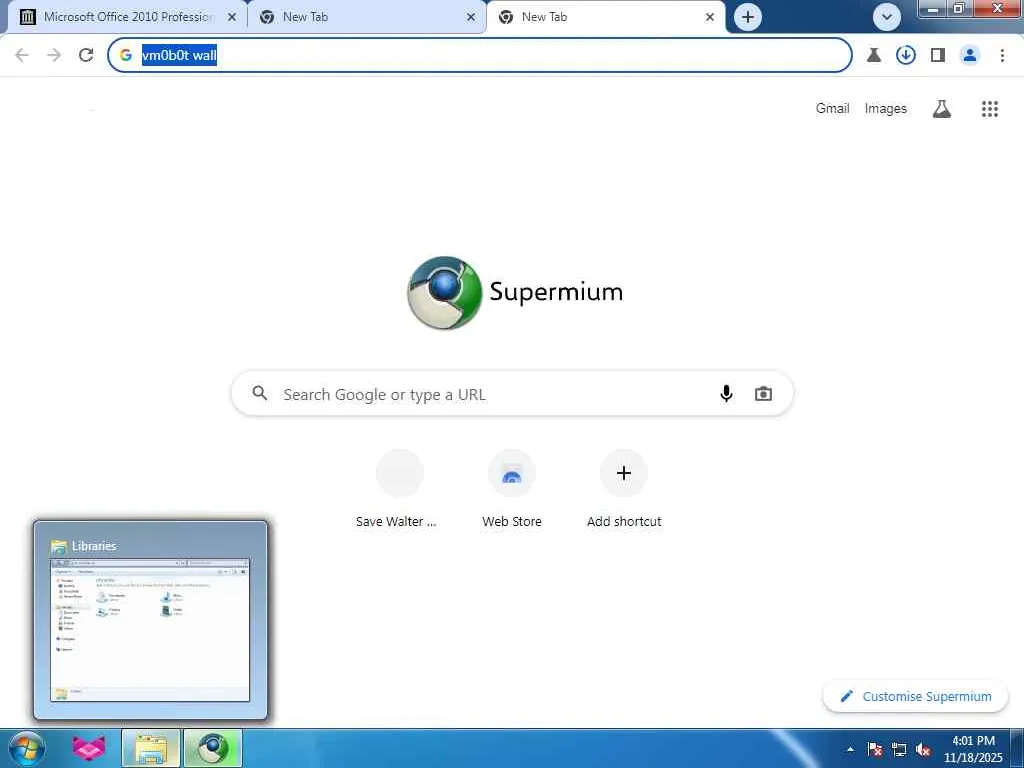Click the muted volume tray icon
The image size is (1024, 768).
click(923, 749)
